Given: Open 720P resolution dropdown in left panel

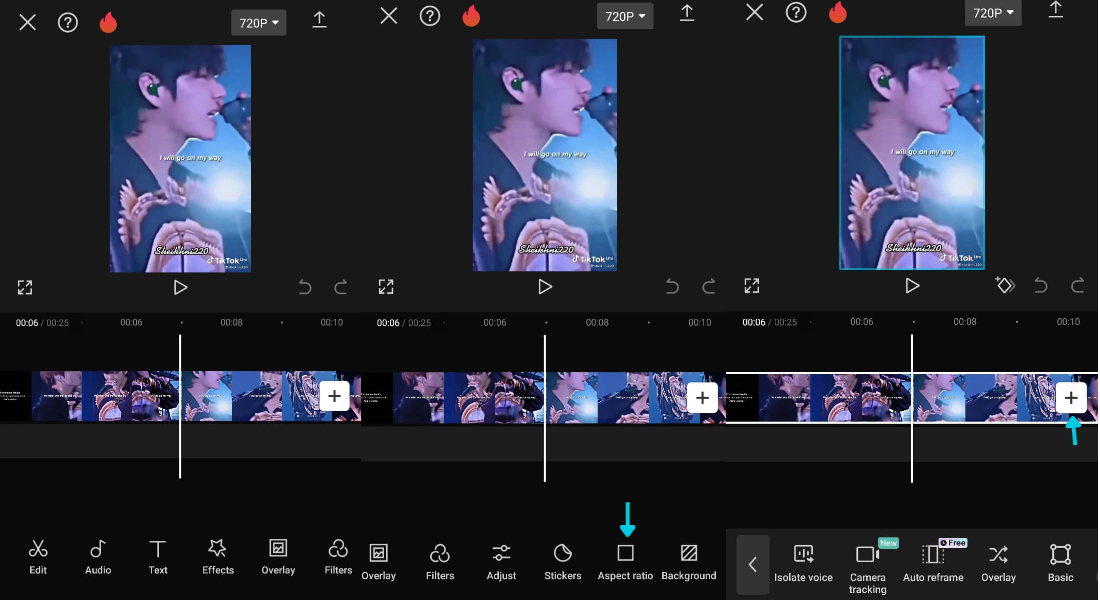Looking at the screenshot, I should coord(259,22).
